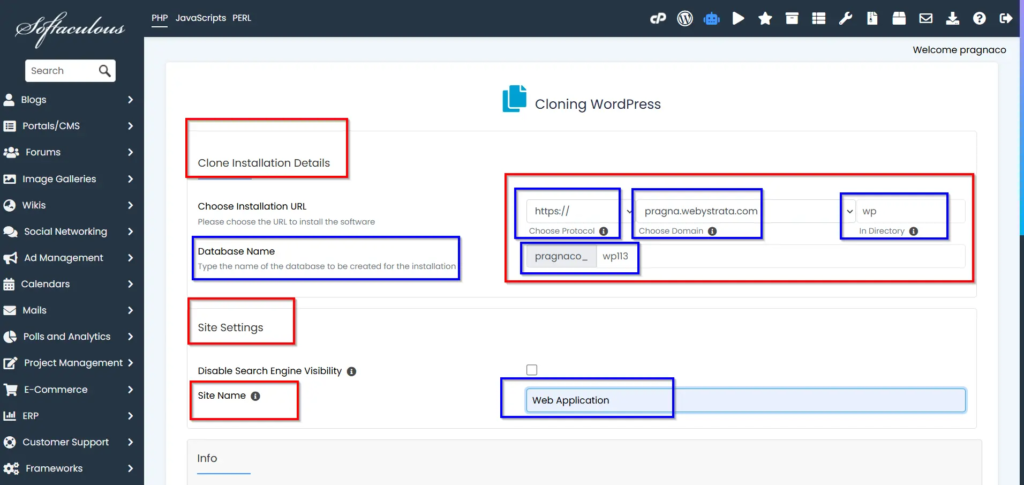
Task: Click the Site Name field Web Application
Action: pos(745,400)
